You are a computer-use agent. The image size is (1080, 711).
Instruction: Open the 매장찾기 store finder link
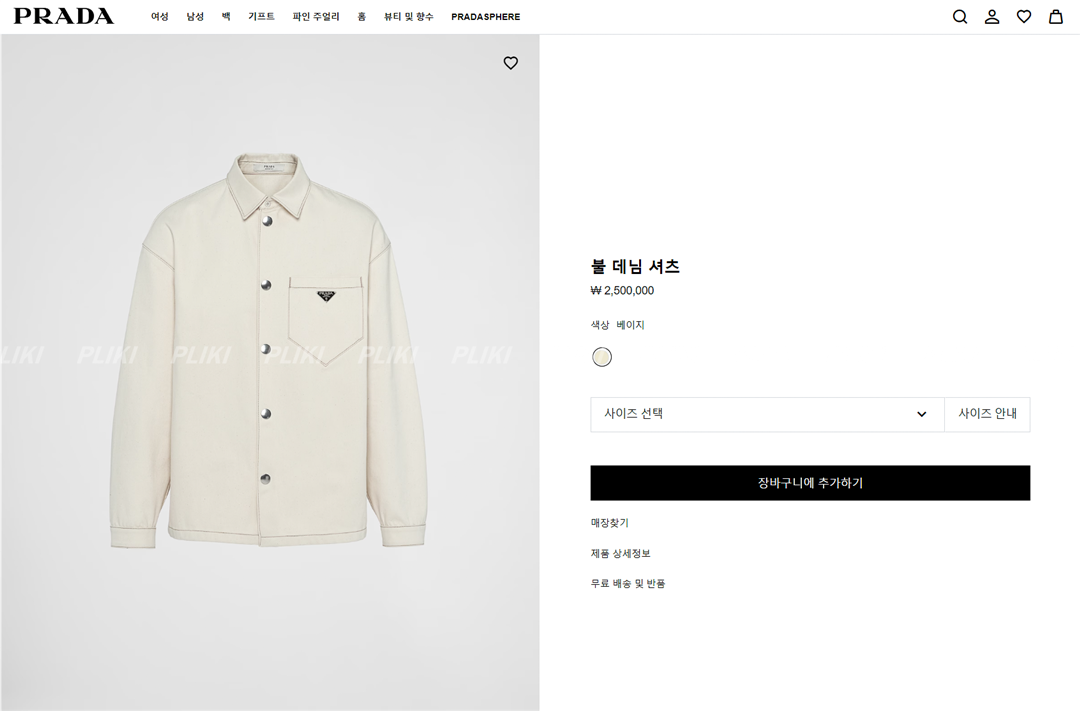click(x=610, y=523)
